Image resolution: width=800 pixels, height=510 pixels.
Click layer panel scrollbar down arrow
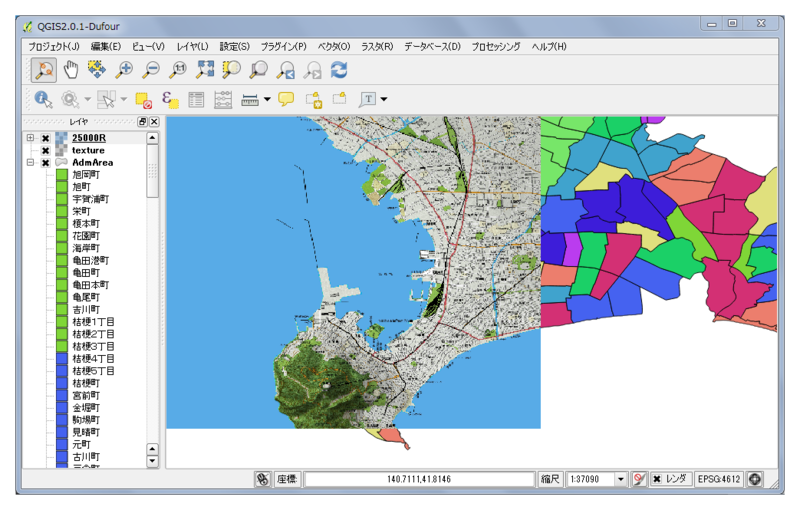153,461
